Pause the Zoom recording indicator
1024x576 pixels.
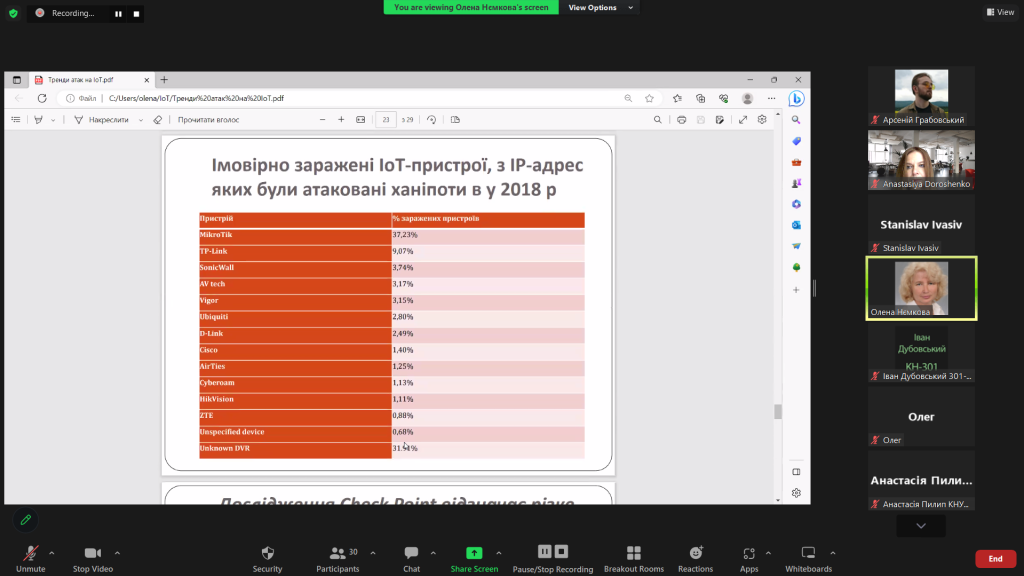[118, 14]
